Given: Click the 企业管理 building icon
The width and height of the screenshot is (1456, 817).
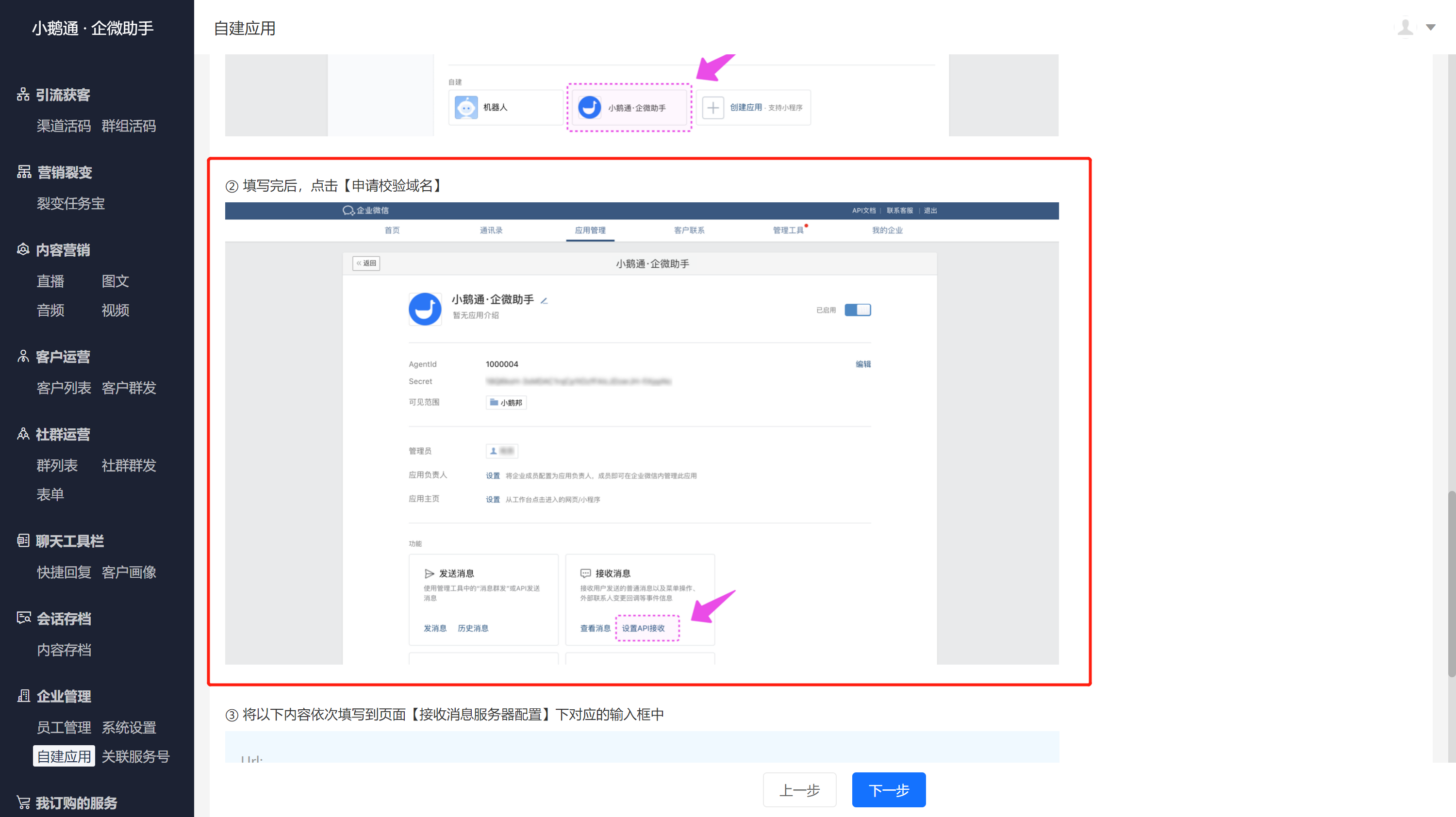Looking at the screenshot, I should point(24,696).
